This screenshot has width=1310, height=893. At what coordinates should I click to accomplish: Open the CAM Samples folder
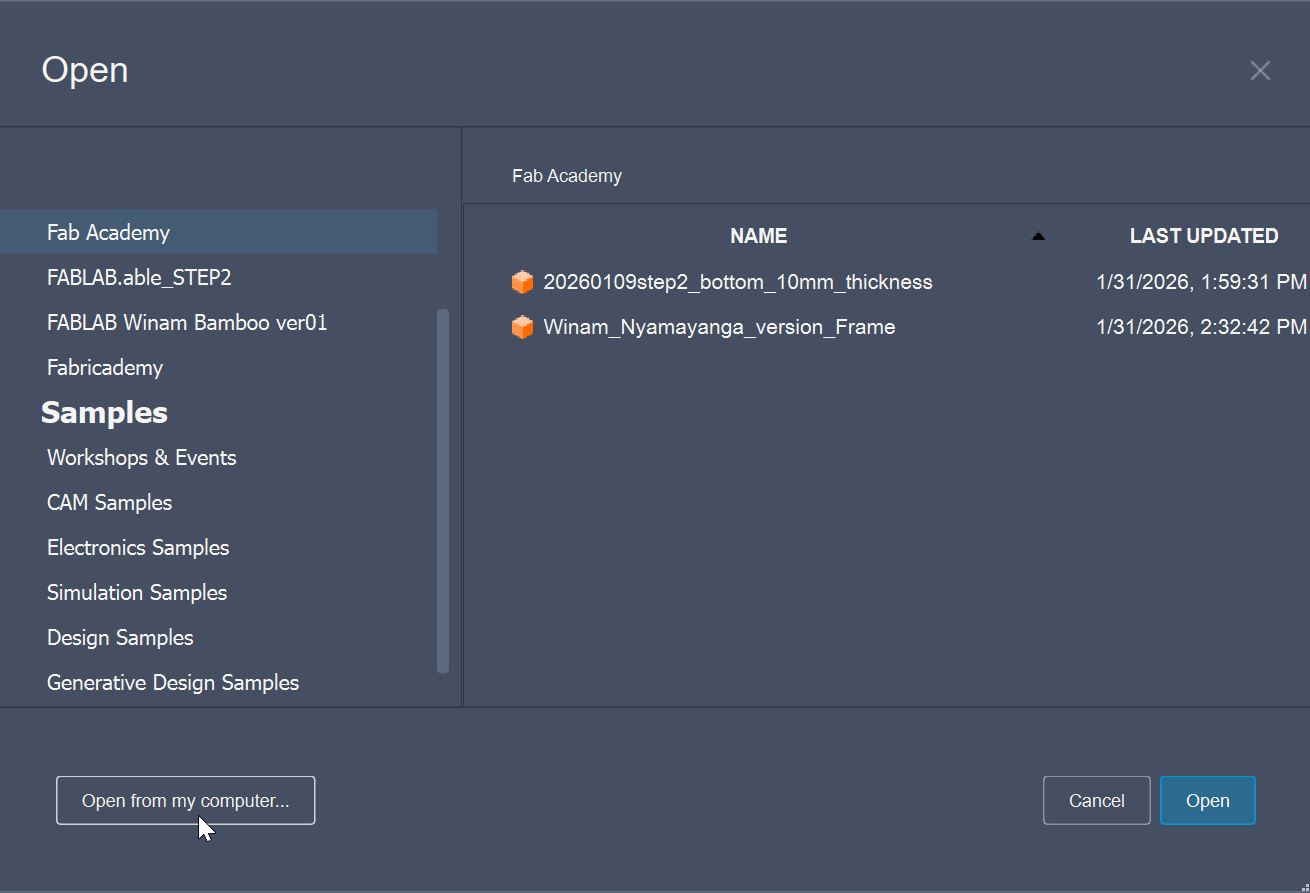point(109,502)
